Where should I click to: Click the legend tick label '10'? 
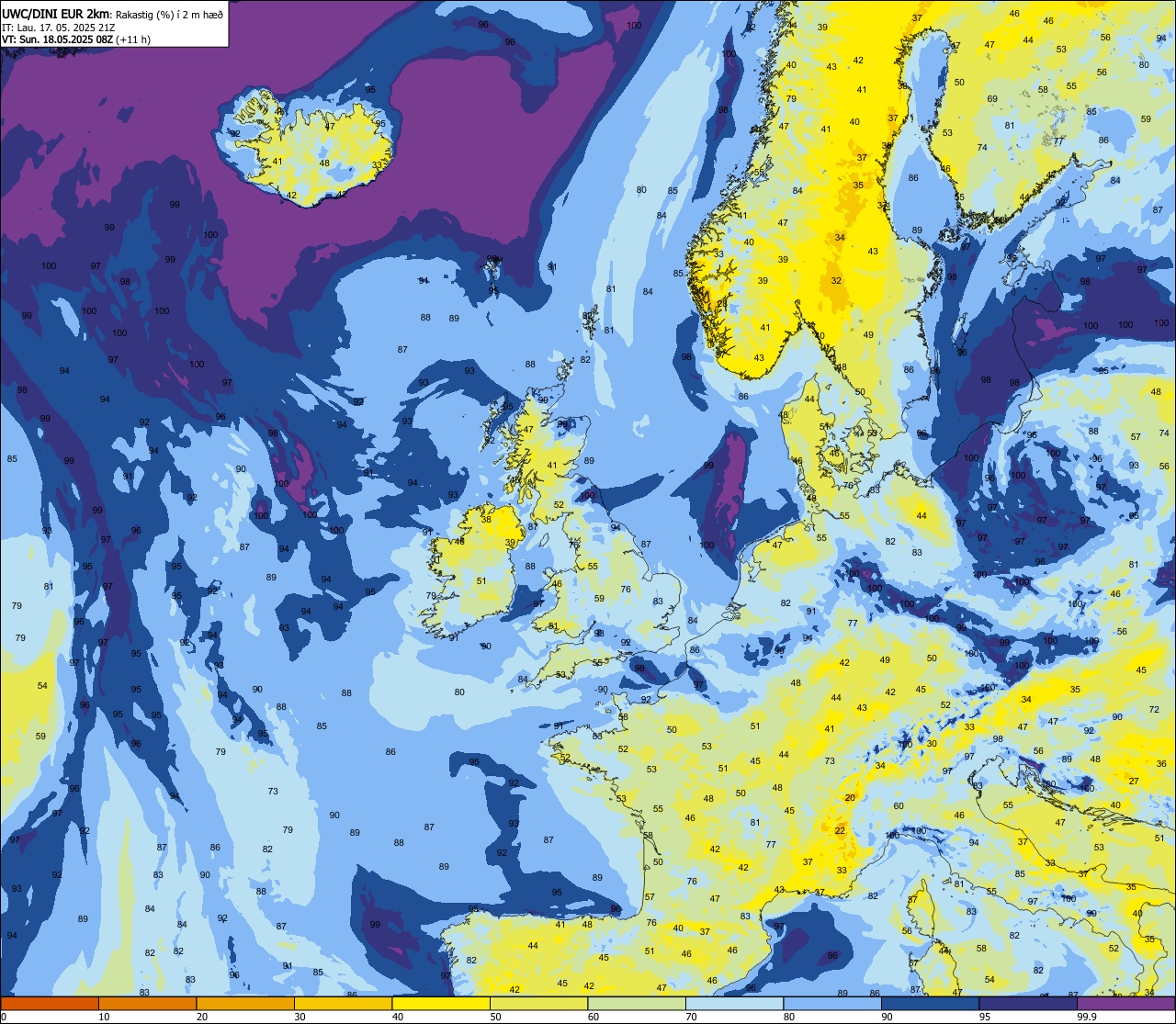(104, 1017)
